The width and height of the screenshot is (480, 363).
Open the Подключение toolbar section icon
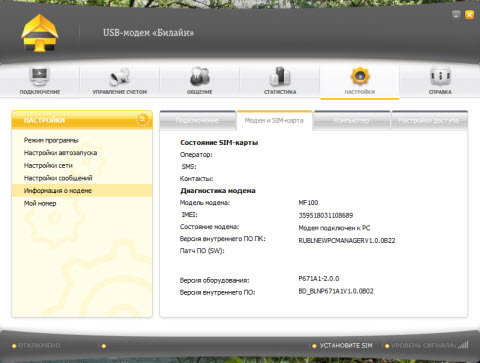[40, 76]
